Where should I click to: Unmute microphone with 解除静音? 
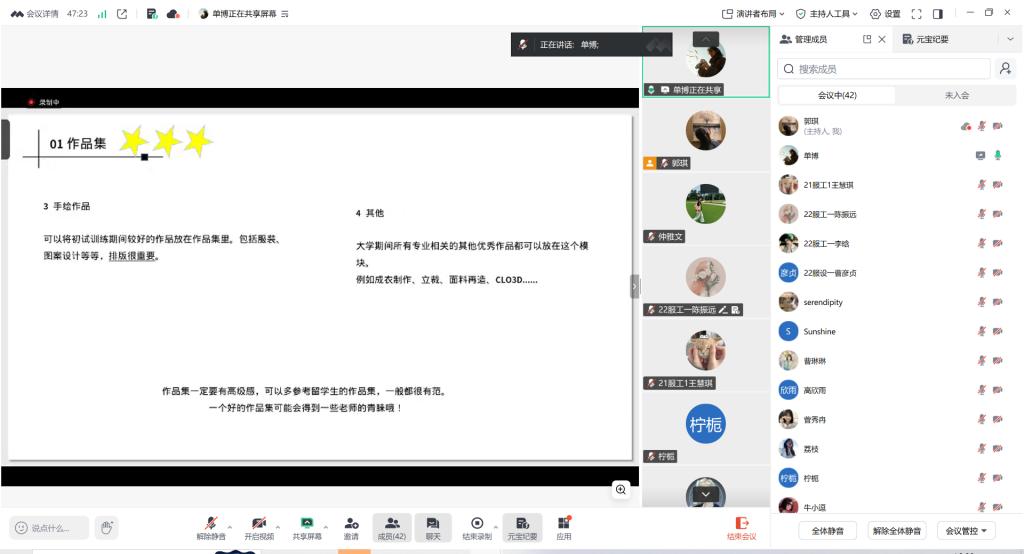211,524
